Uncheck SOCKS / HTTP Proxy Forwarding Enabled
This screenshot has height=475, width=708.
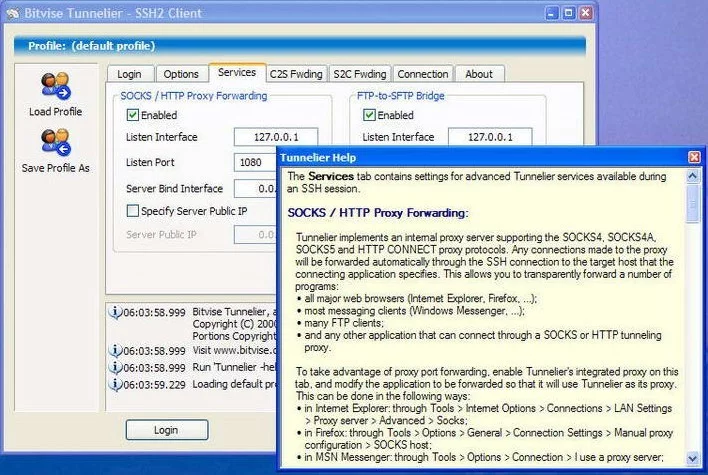(132, 115)
